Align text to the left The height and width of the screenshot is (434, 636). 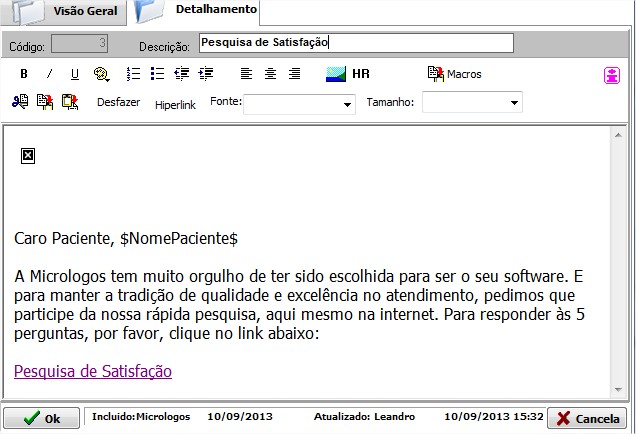pos(246,74)
